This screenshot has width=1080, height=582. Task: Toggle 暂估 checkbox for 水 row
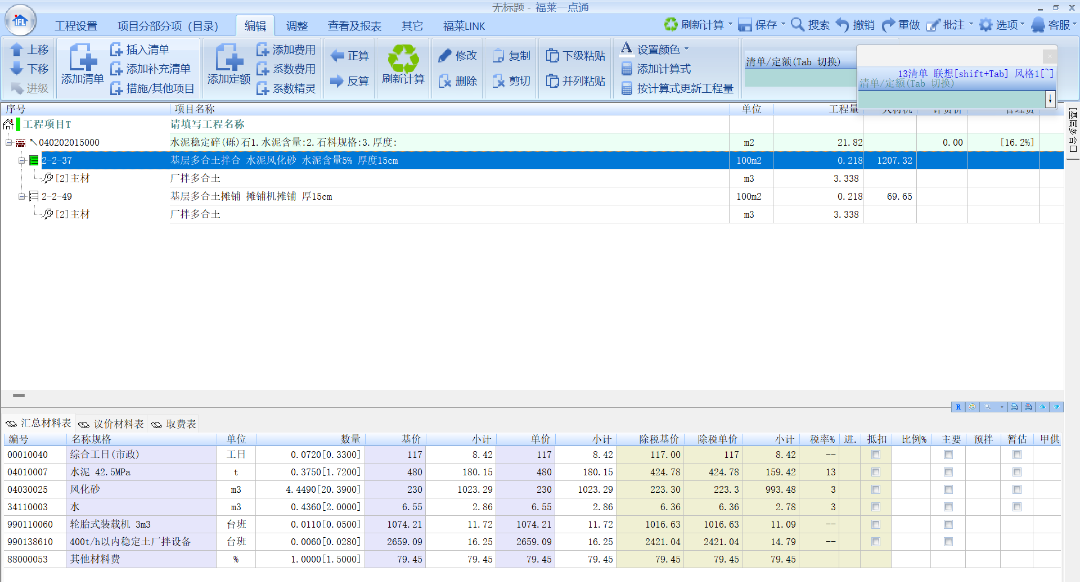coord(1017,506)
